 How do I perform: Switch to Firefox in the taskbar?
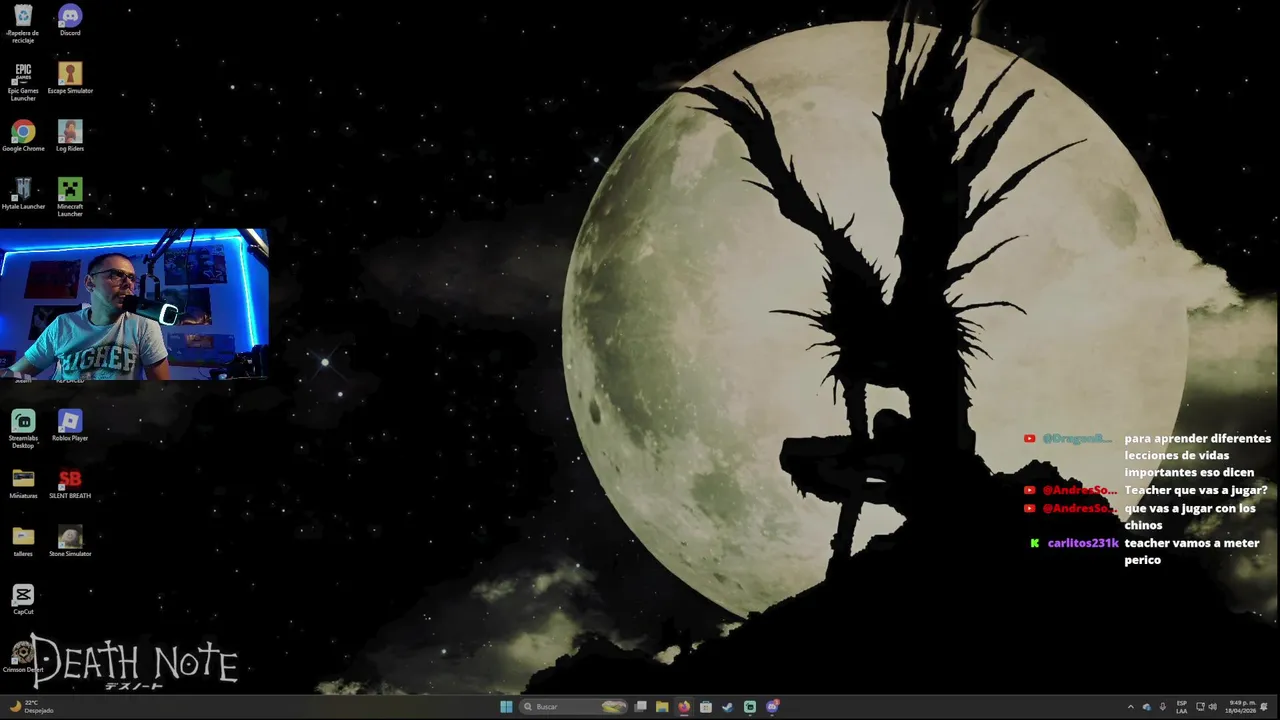tap(684, 707)
